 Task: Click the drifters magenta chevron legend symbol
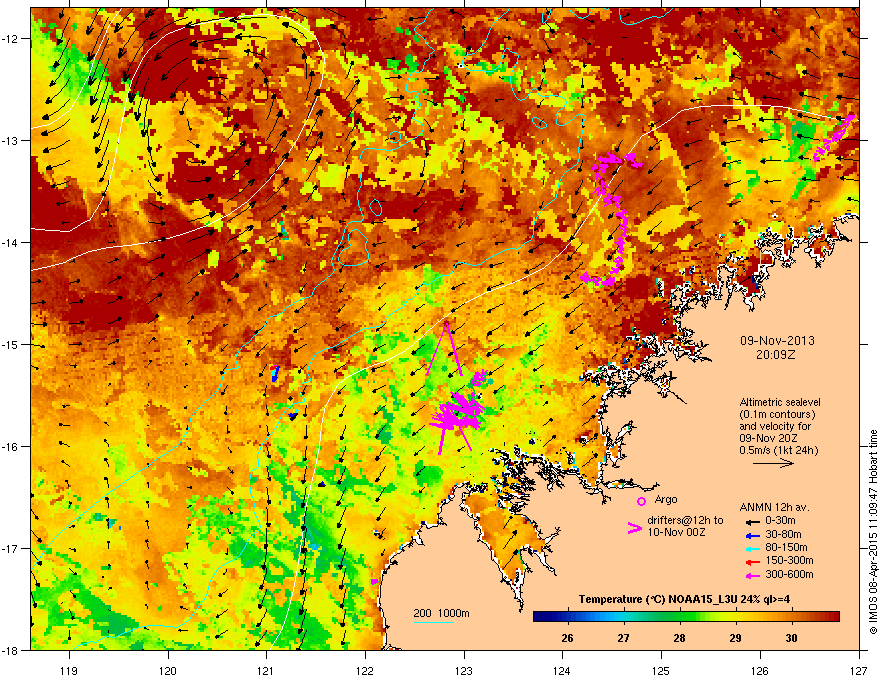(634, 527)
